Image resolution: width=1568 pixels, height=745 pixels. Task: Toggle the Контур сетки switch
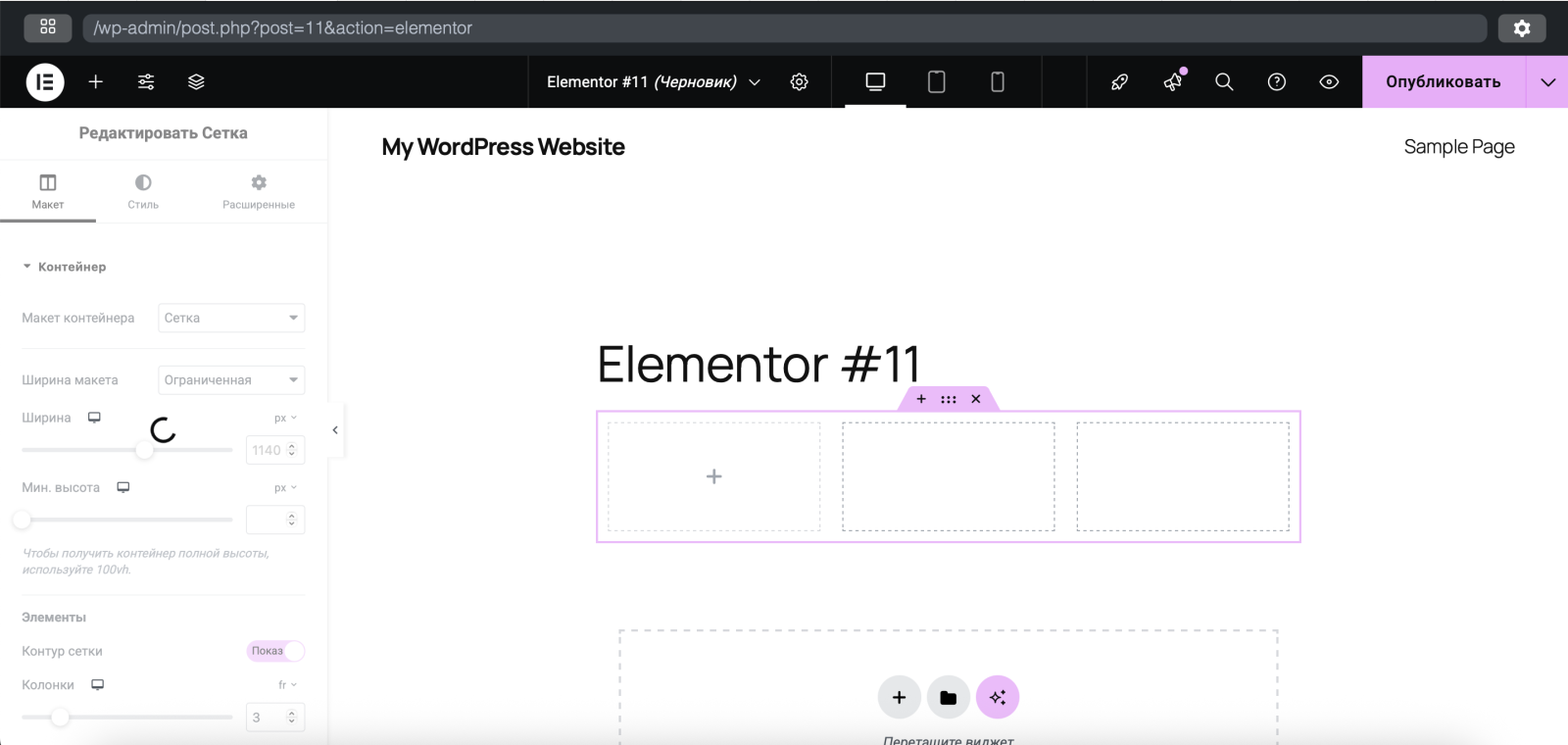point(275,651)
